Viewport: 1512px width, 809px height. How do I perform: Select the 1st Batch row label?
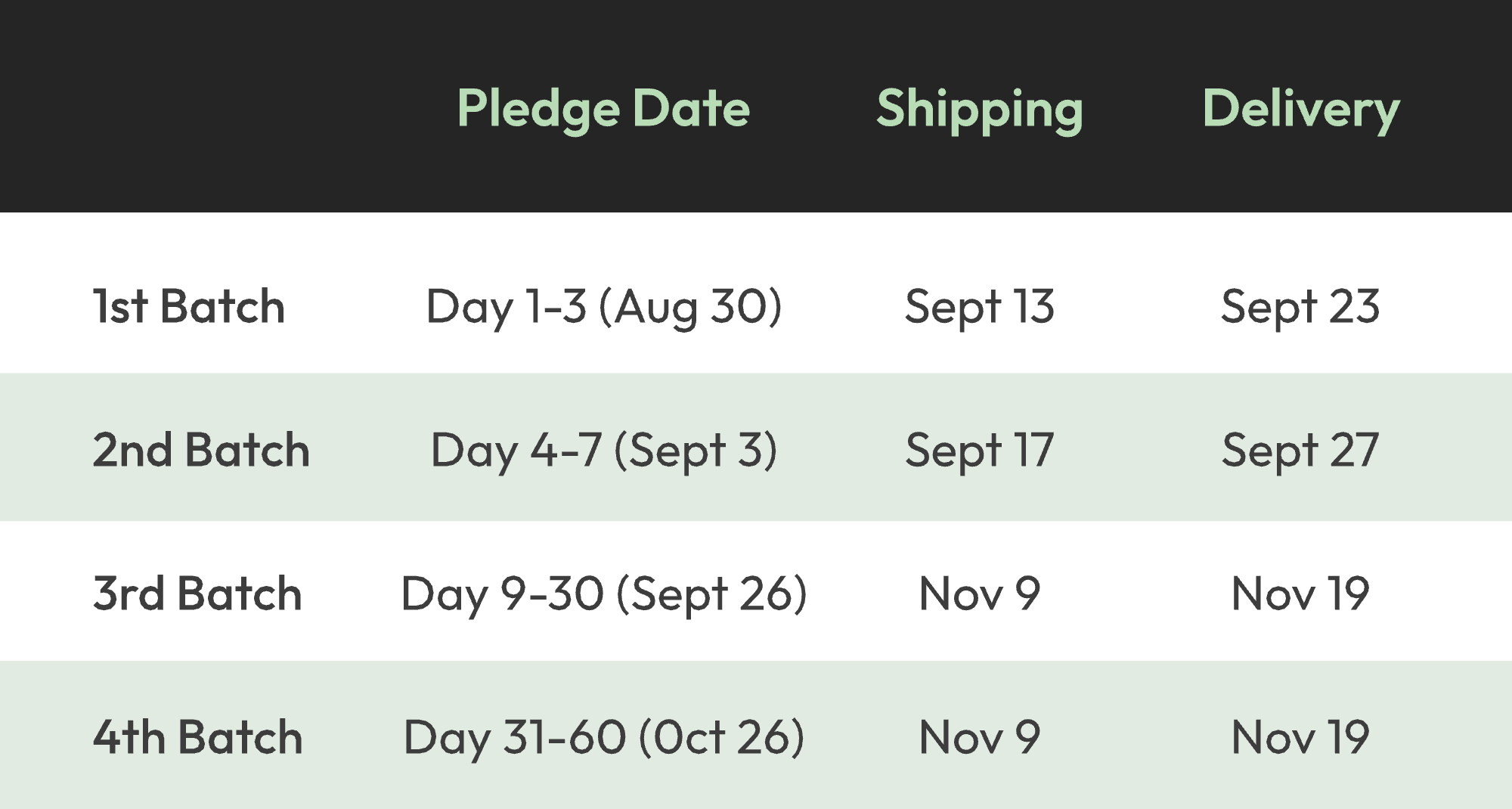pyautogui.click(x=188, y=306)
